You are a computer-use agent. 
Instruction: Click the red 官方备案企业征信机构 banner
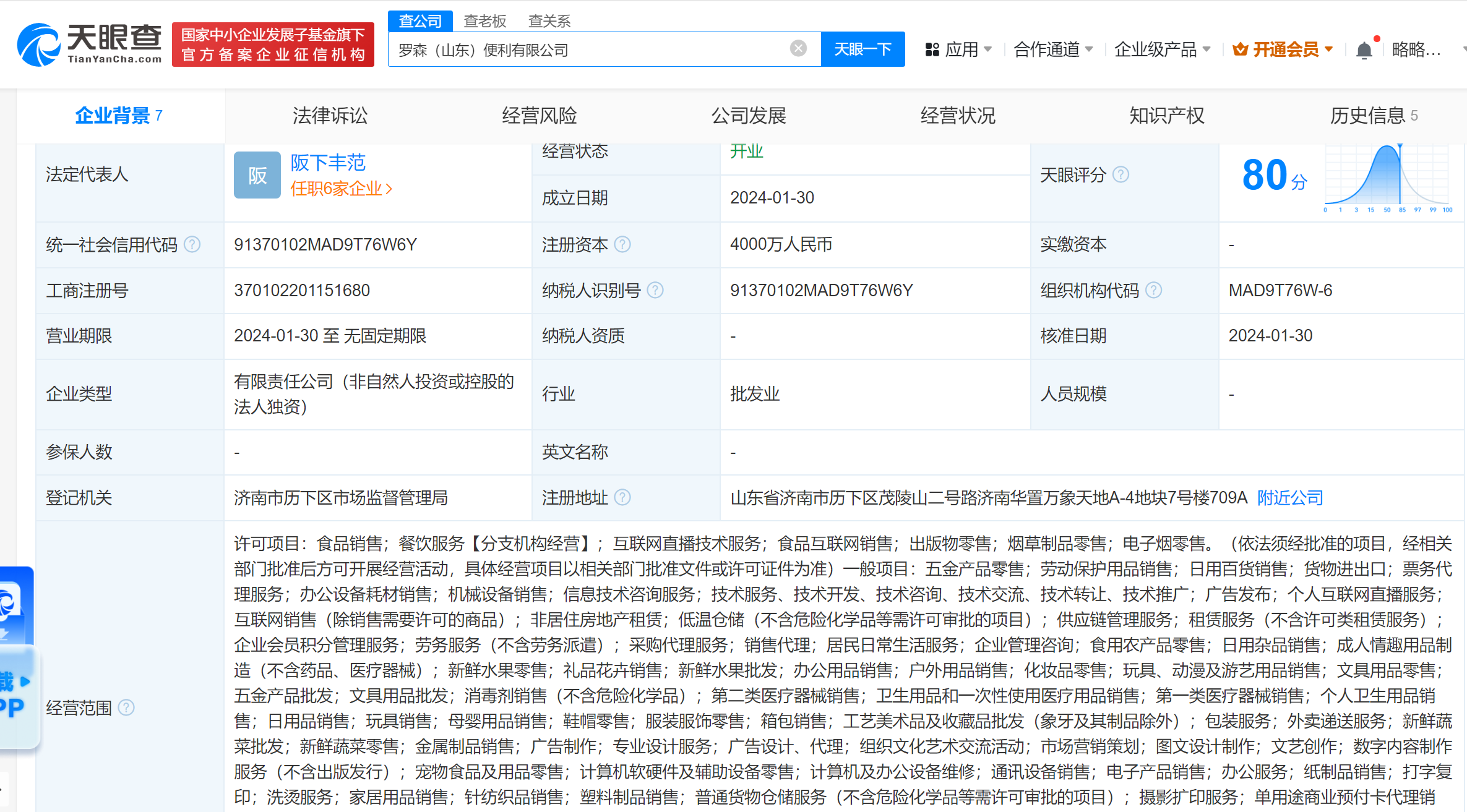(273, 45)
